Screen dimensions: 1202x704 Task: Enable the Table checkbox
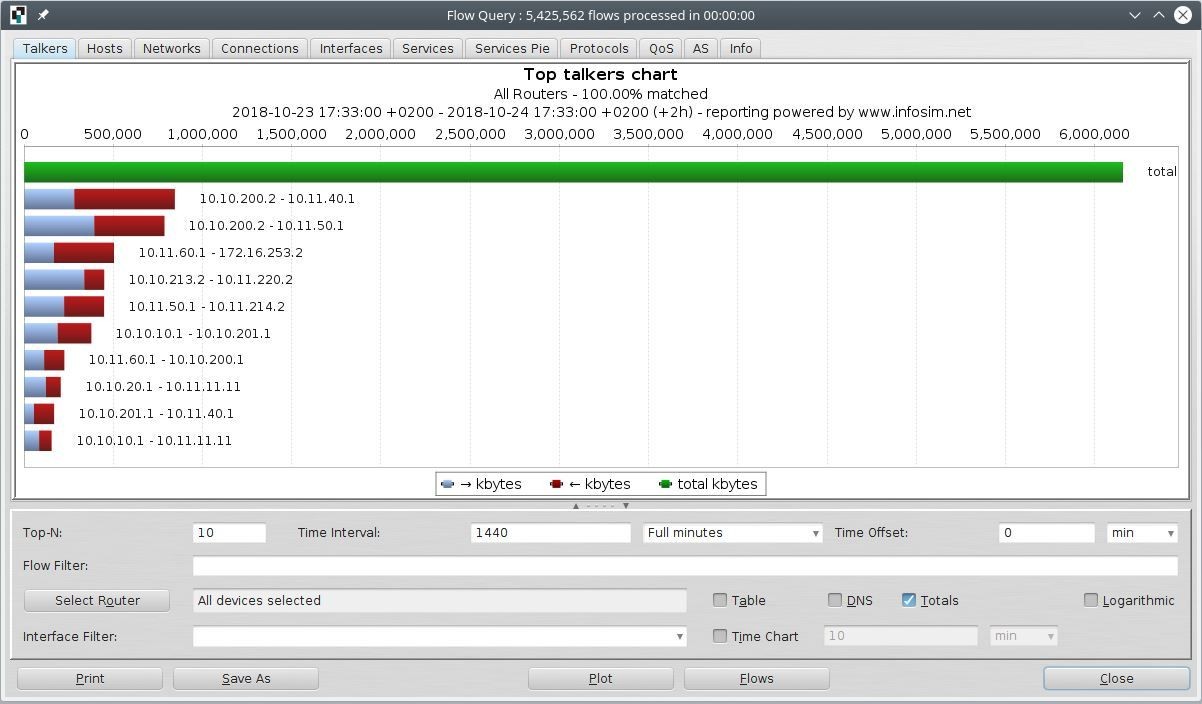click(720, 600)
